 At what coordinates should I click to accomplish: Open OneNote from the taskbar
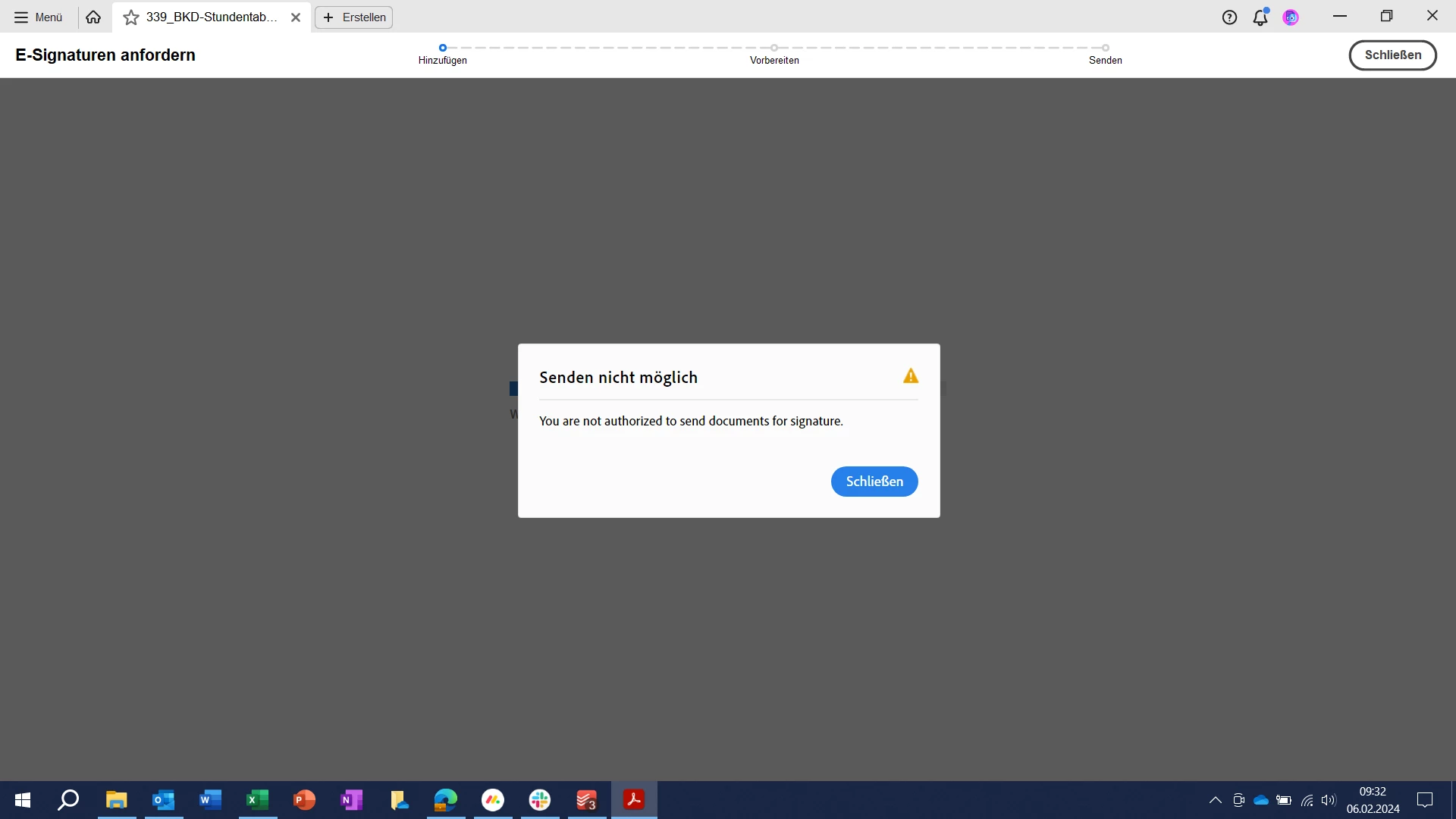(x=352, y=799)
